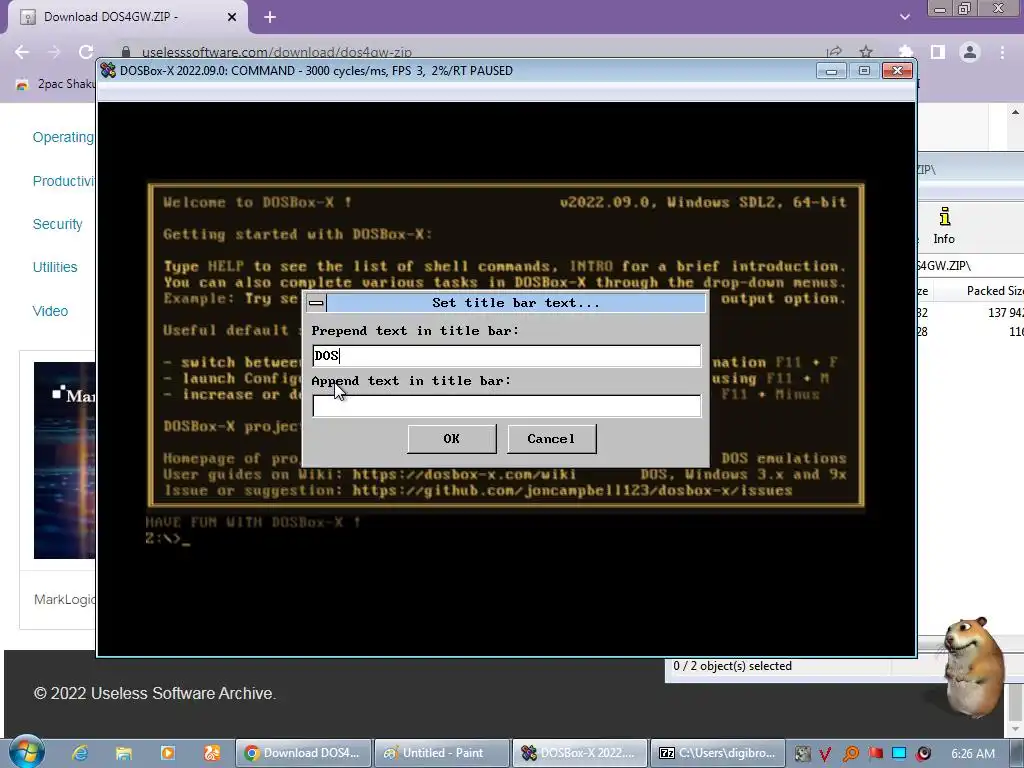Bookmark this page with star icon

pyautogui.click(x=866, y=52)
